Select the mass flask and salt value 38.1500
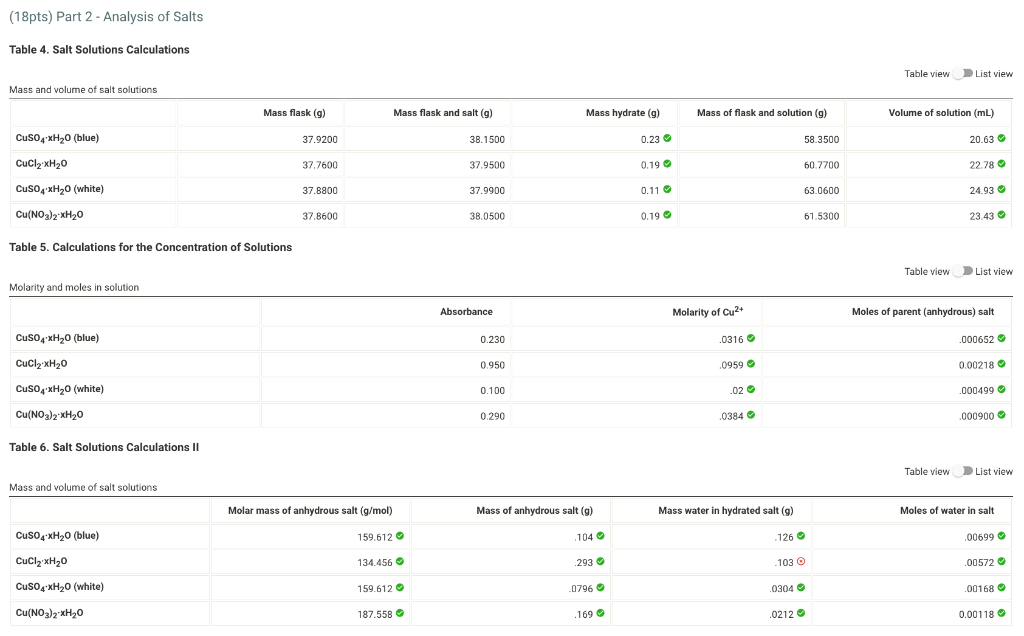 pos(487,139)
